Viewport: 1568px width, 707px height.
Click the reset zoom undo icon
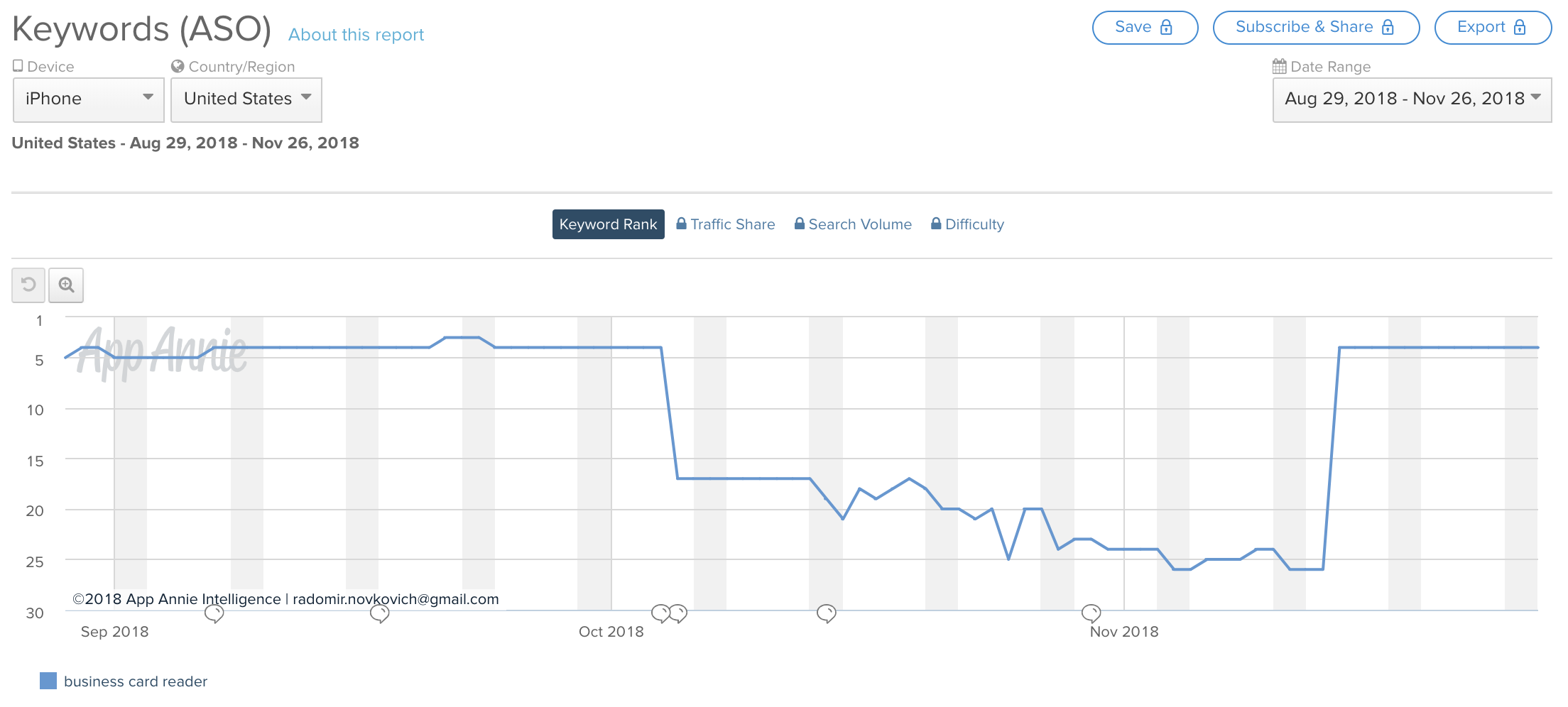(x=28, y=285)
